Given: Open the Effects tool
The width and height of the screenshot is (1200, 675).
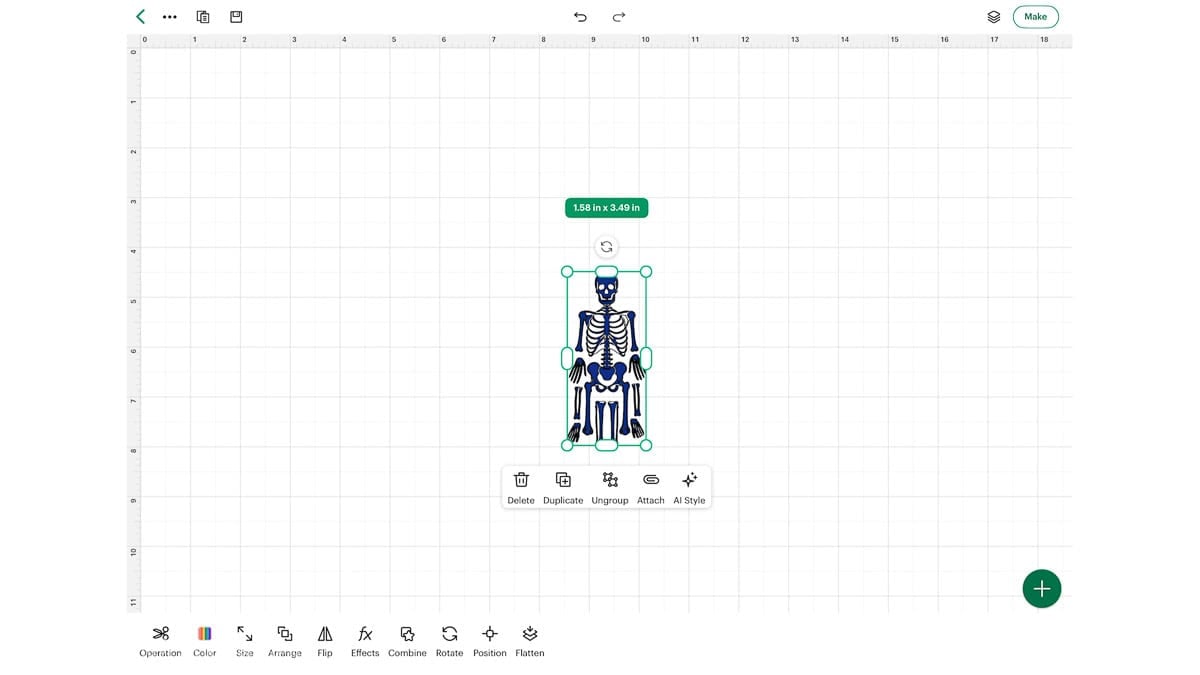Looking at the screenshot, I should click(x=365, y=641).
